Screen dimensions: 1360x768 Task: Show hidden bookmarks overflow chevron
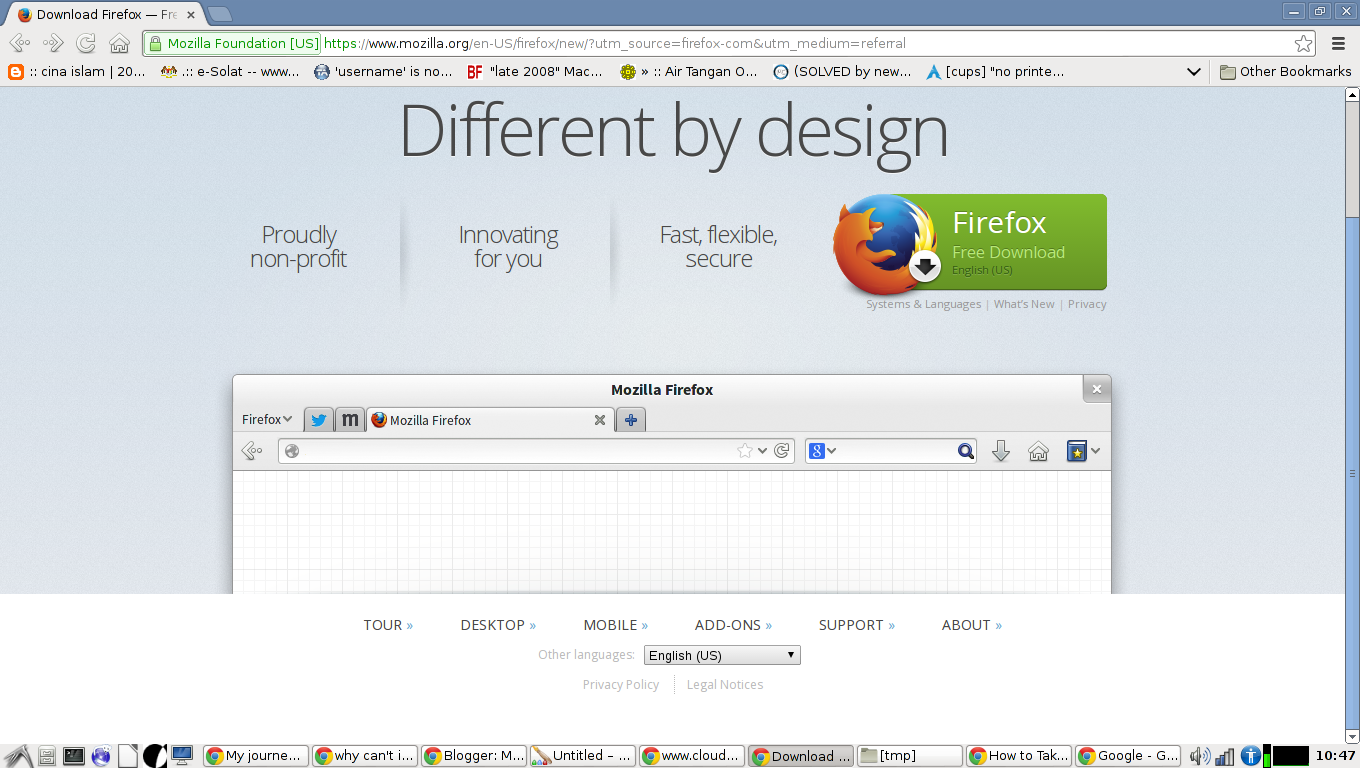pos(1193,72)
